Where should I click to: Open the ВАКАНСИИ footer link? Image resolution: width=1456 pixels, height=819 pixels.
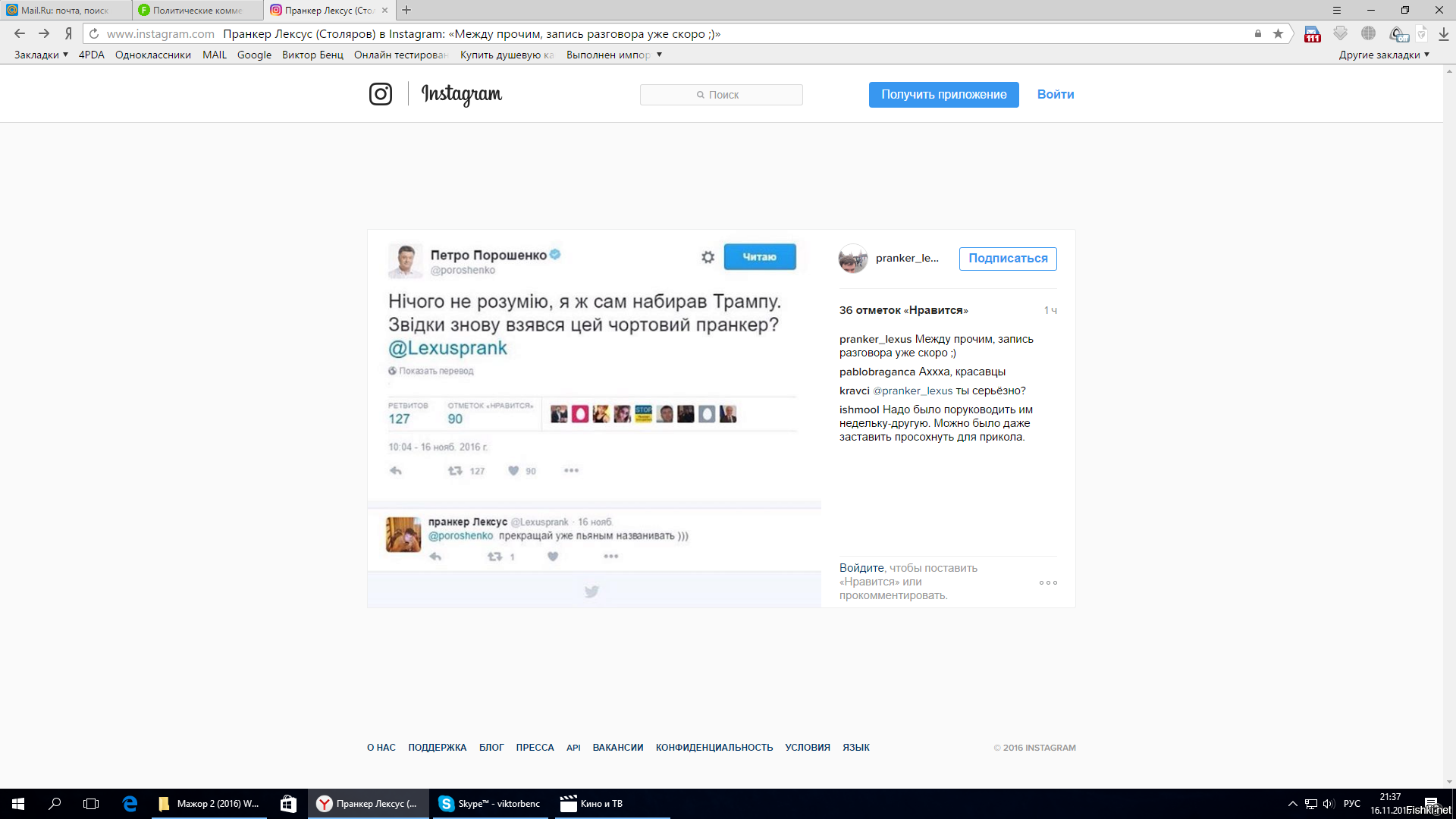pos(618,748)
